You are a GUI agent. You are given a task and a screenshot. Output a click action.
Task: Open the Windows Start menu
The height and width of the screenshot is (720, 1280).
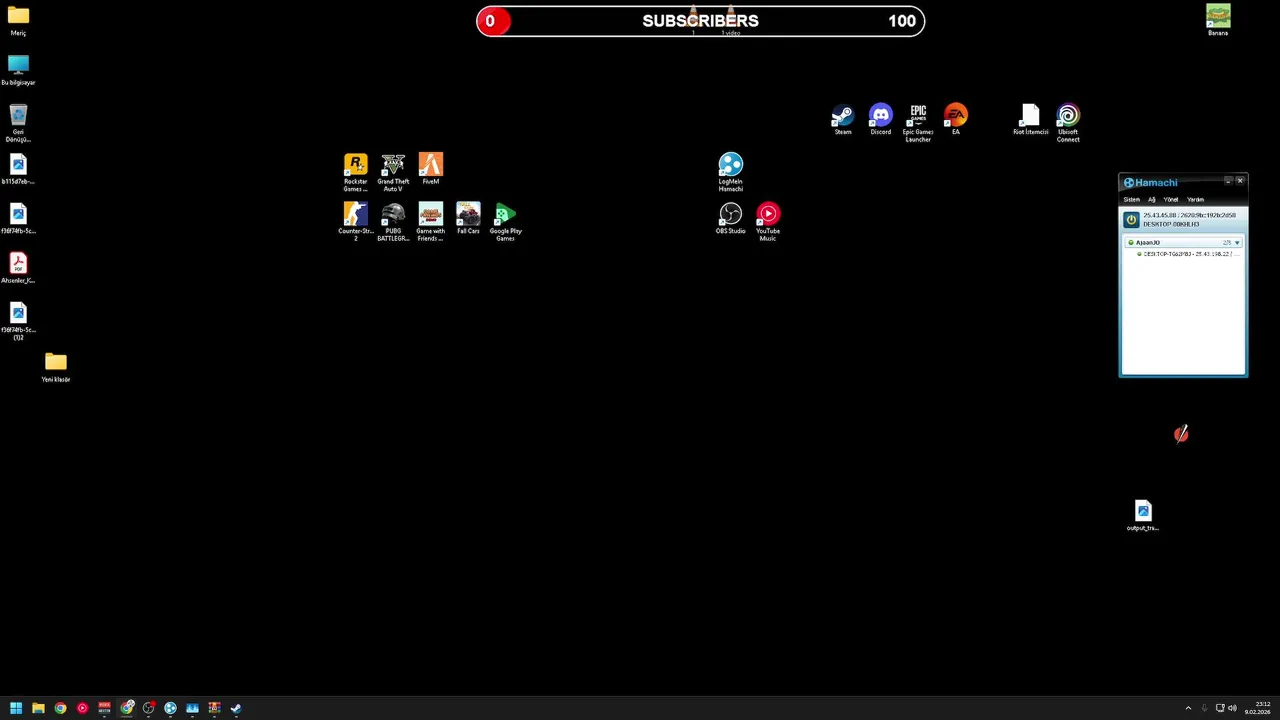[x=16, y=708]
